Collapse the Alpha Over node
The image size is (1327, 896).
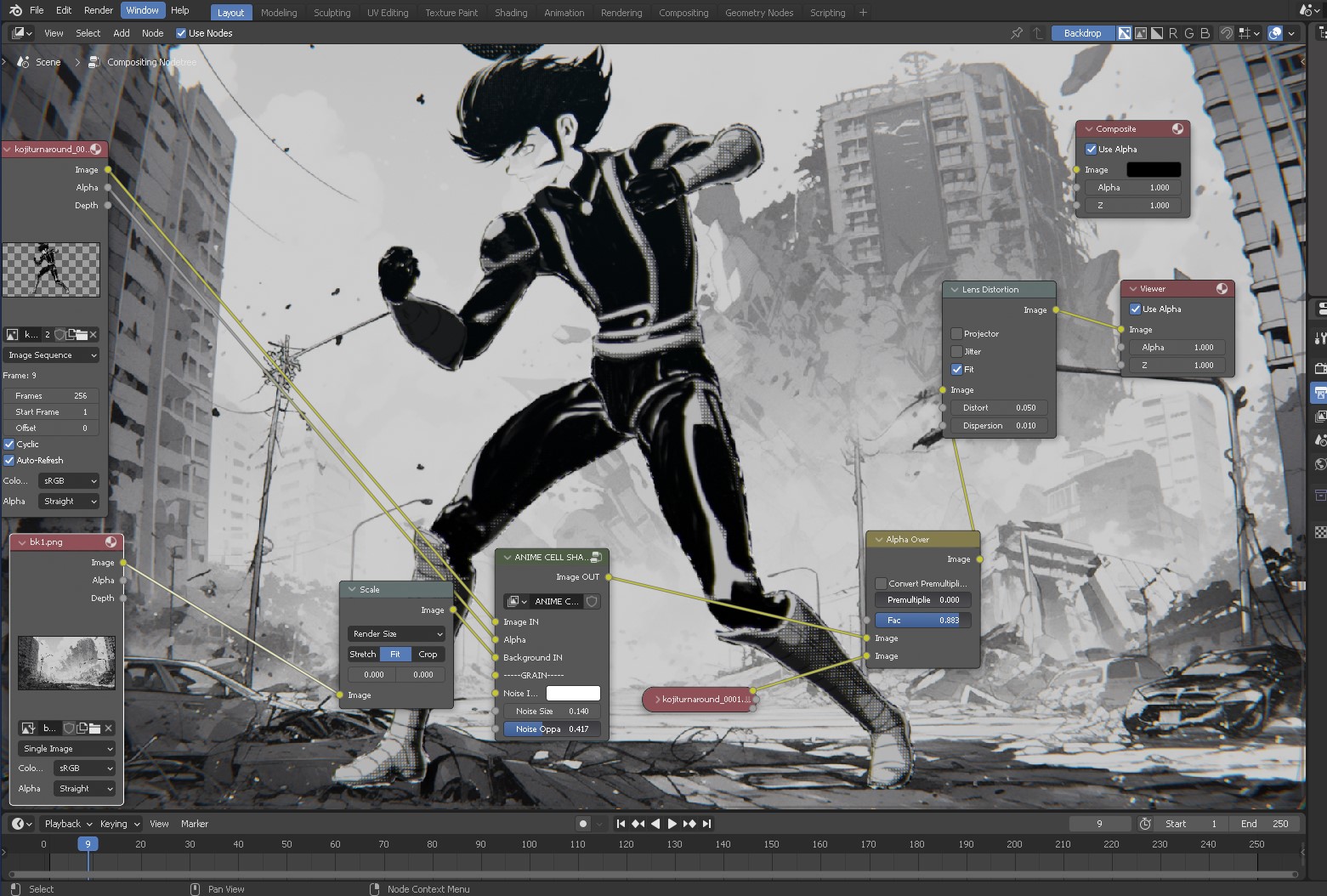pos(879,539)
